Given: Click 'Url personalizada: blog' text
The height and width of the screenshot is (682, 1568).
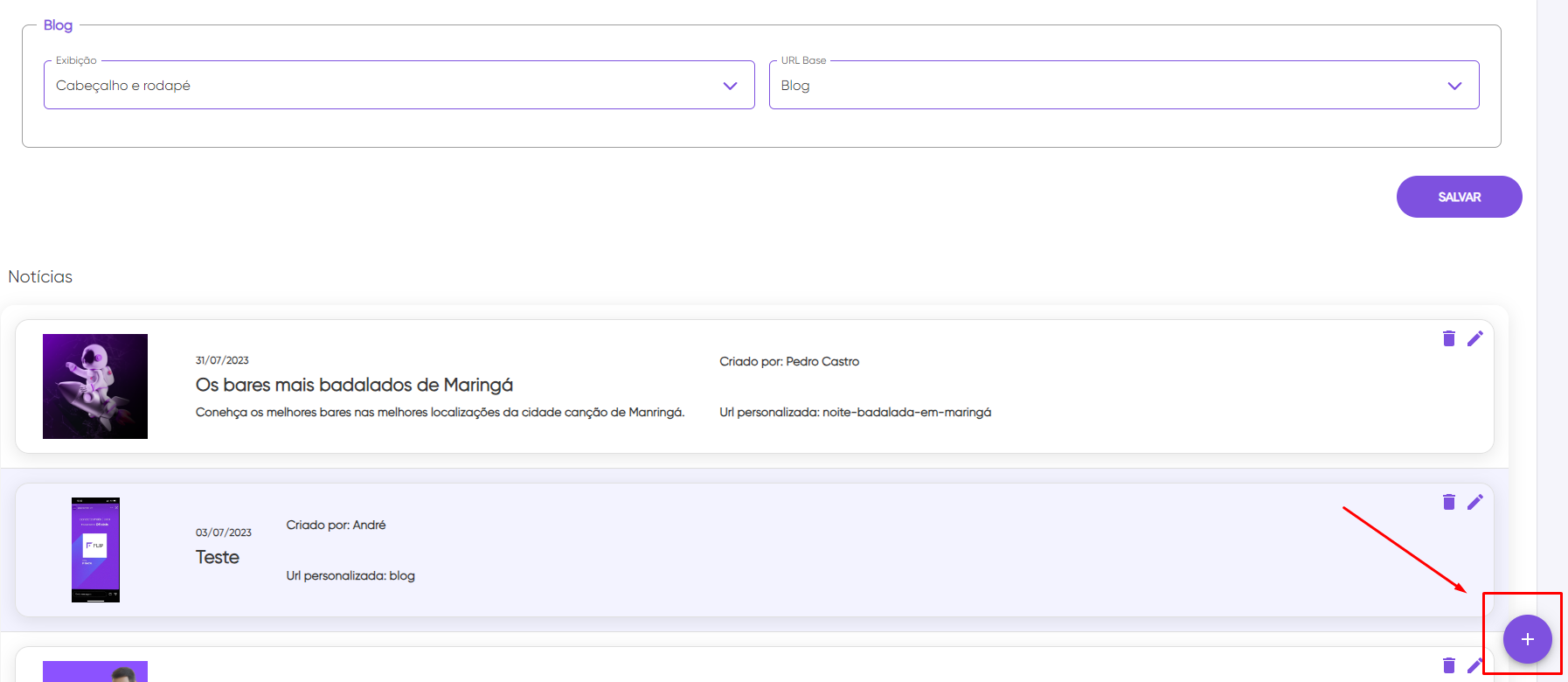Looking at the screenshot, I should tap(350, 575).
